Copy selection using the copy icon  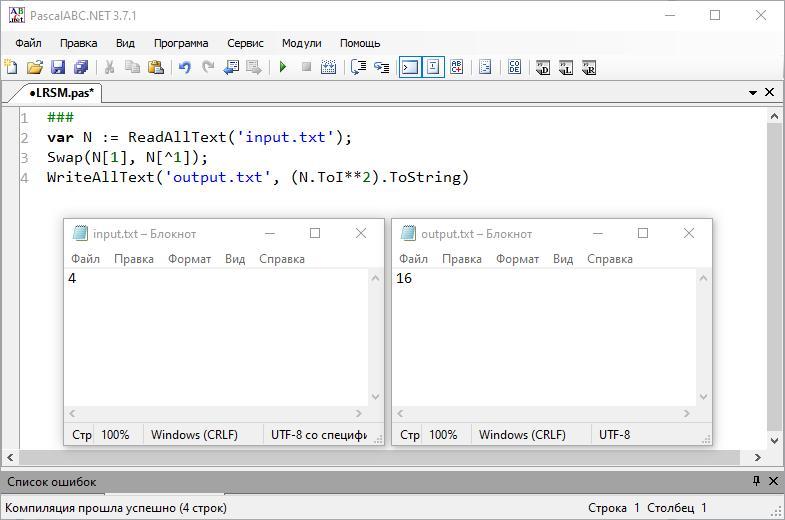[132, 67]
